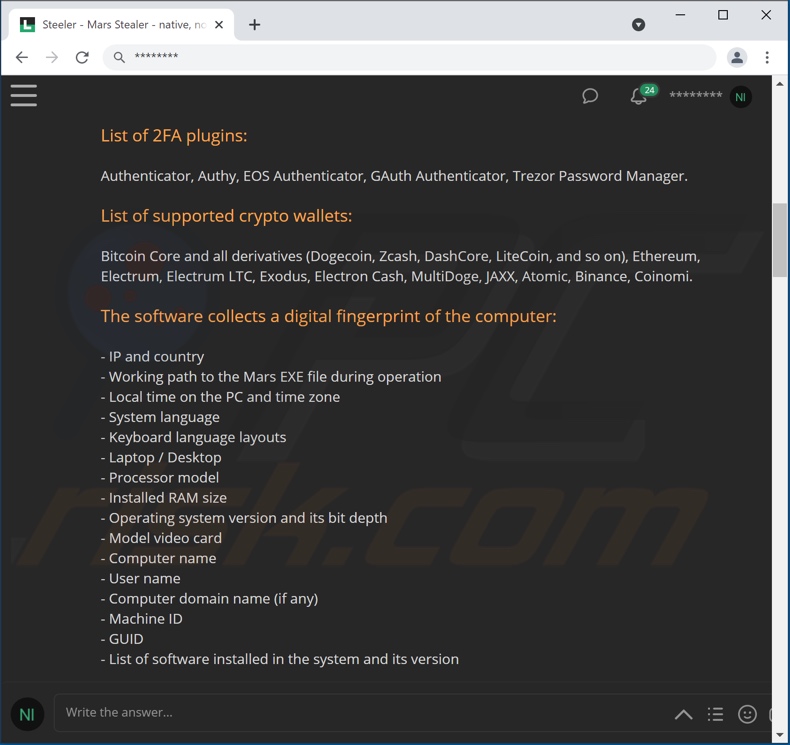Click the Write the answer field
The height and width of the screenshot is (745, 790).
tap(363, 712)
